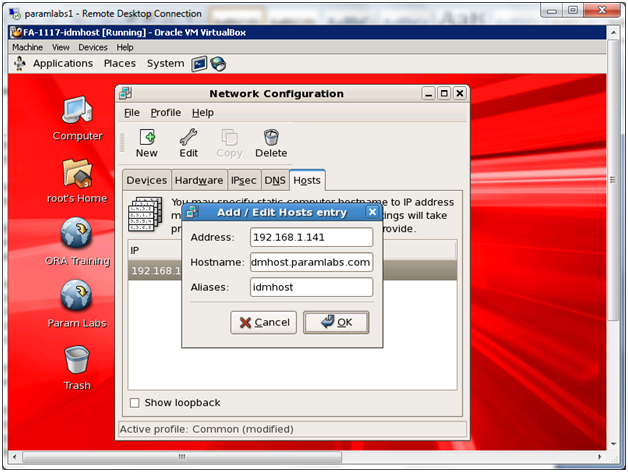
Task: Maximize the Network Configuration window
Action: (444, 94)
